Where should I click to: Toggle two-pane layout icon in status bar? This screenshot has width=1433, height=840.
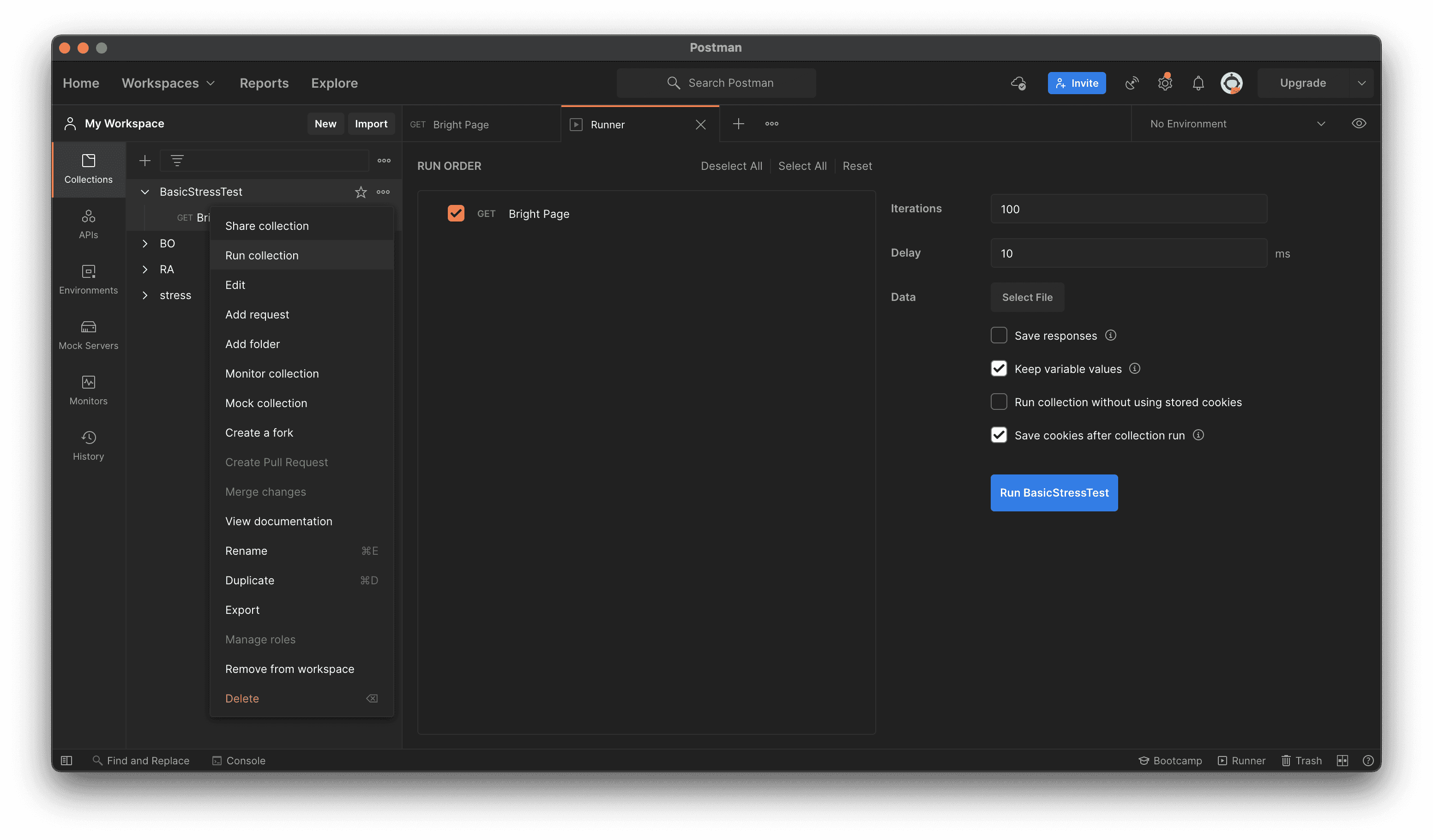click(x=1342, y=761)
